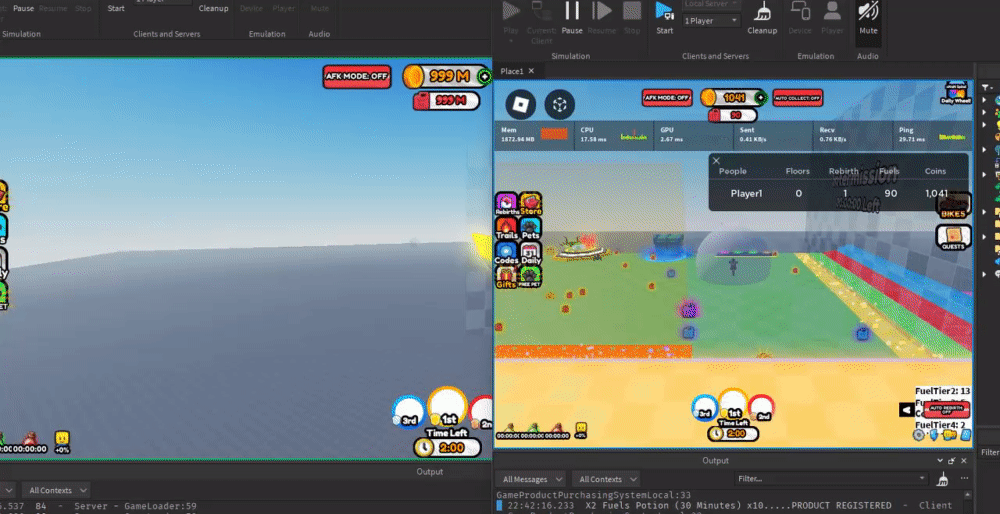Open the BIKES button in right game view
This screenshot has height=514, width=1000.
tap(954, 205)
